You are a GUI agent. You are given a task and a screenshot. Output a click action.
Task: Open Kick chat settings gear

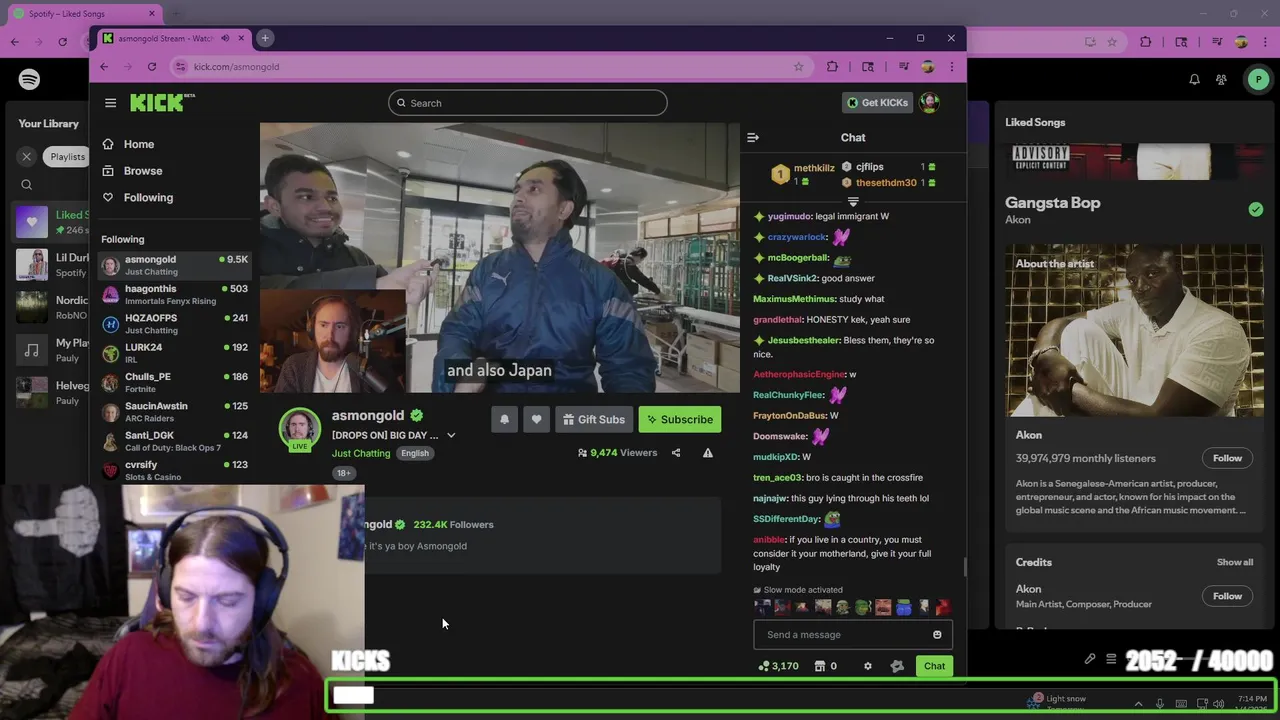point(868,667)
